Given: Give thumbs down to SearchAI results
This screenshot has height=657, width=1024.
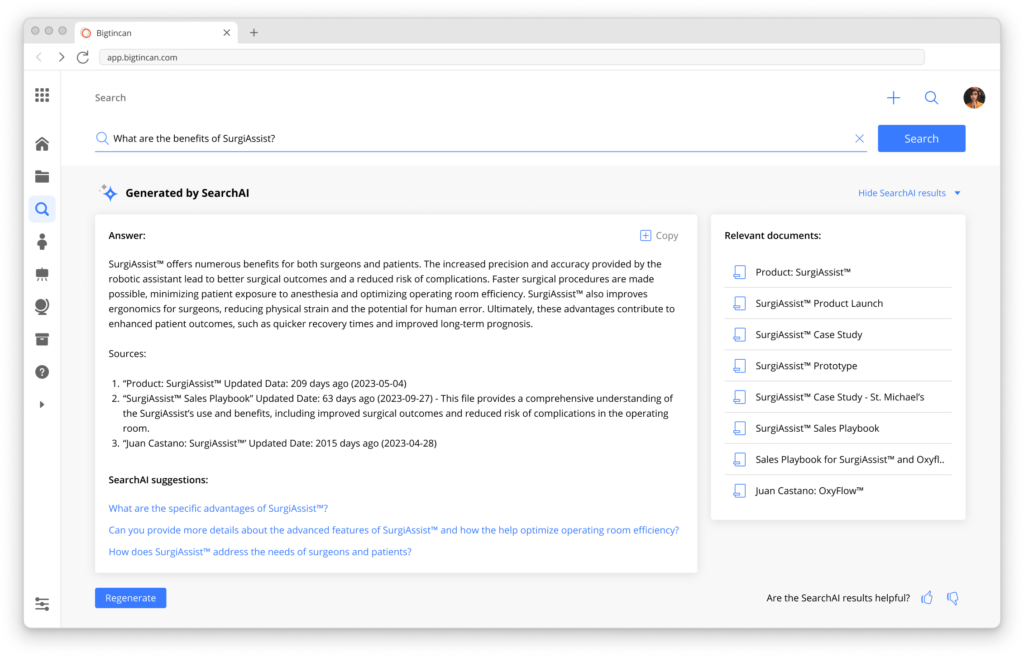Looking at the screenshot, I should (953, 598).
